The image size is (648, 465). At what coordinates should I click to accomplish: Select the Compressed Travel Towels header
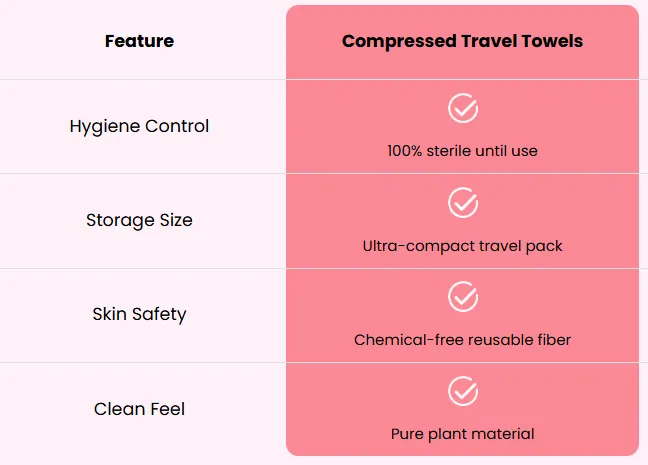point(462,41)
